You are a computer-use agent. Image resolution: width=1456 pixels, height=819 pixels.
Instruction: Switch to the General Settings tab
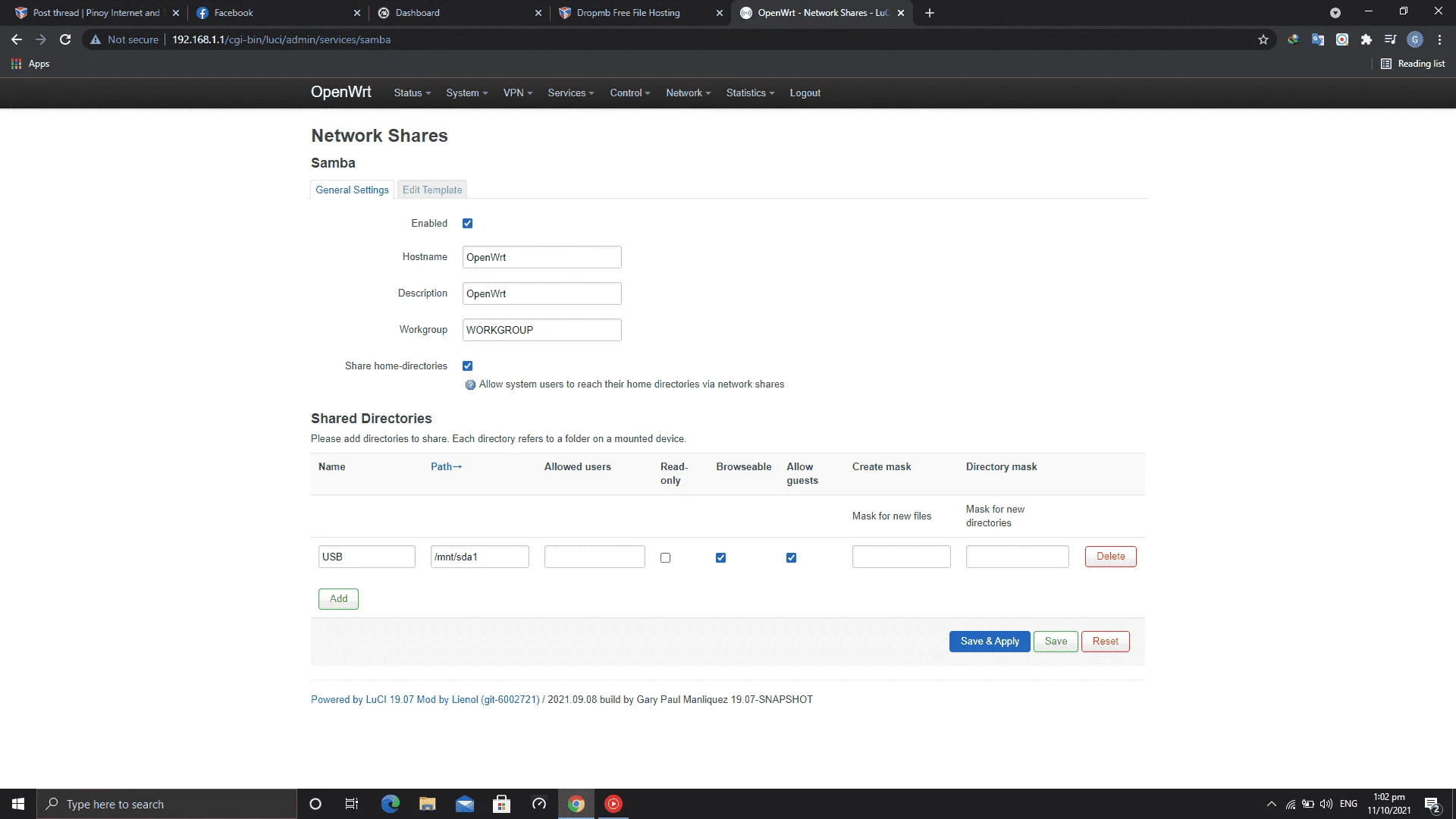tap(352, 190)
